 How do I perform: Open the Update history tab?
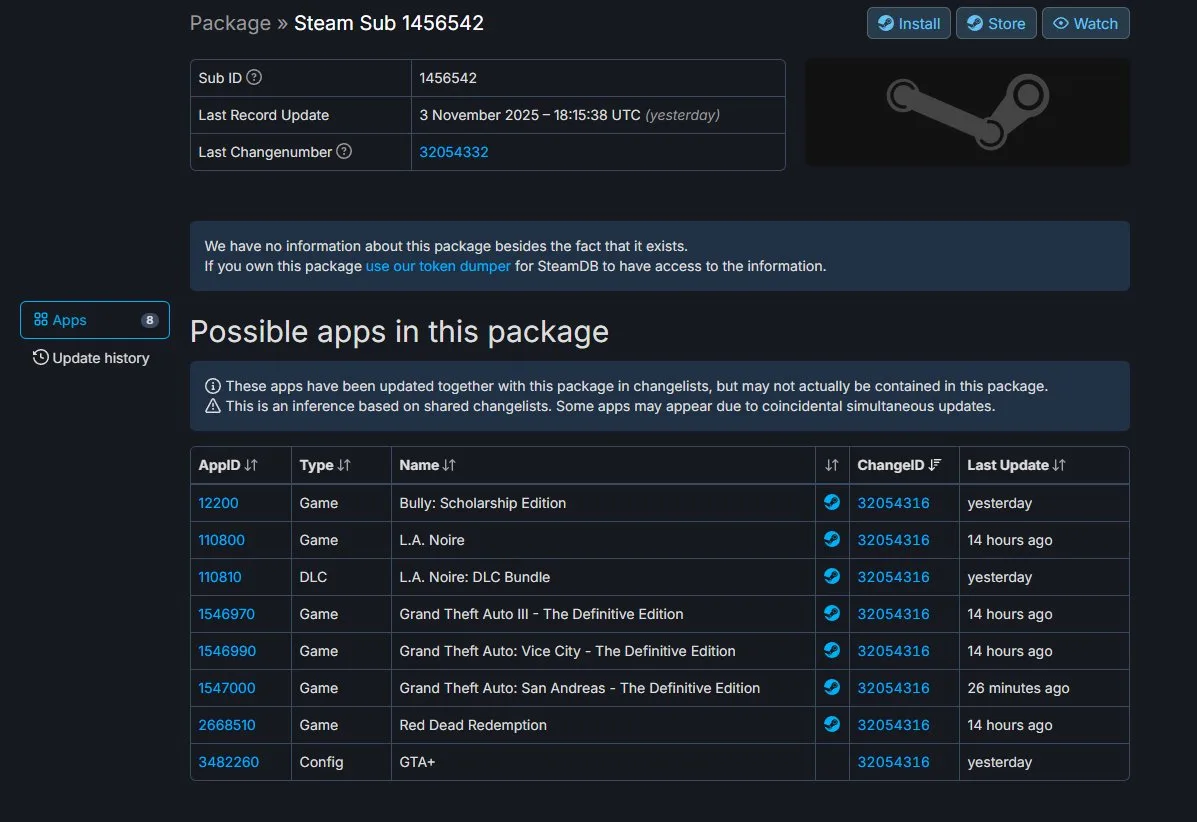pos(91,358)
